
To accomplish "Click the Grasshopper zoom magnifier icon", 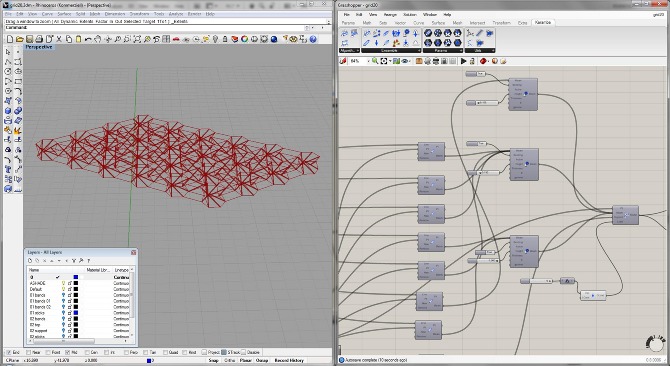I will pos(375,61).
